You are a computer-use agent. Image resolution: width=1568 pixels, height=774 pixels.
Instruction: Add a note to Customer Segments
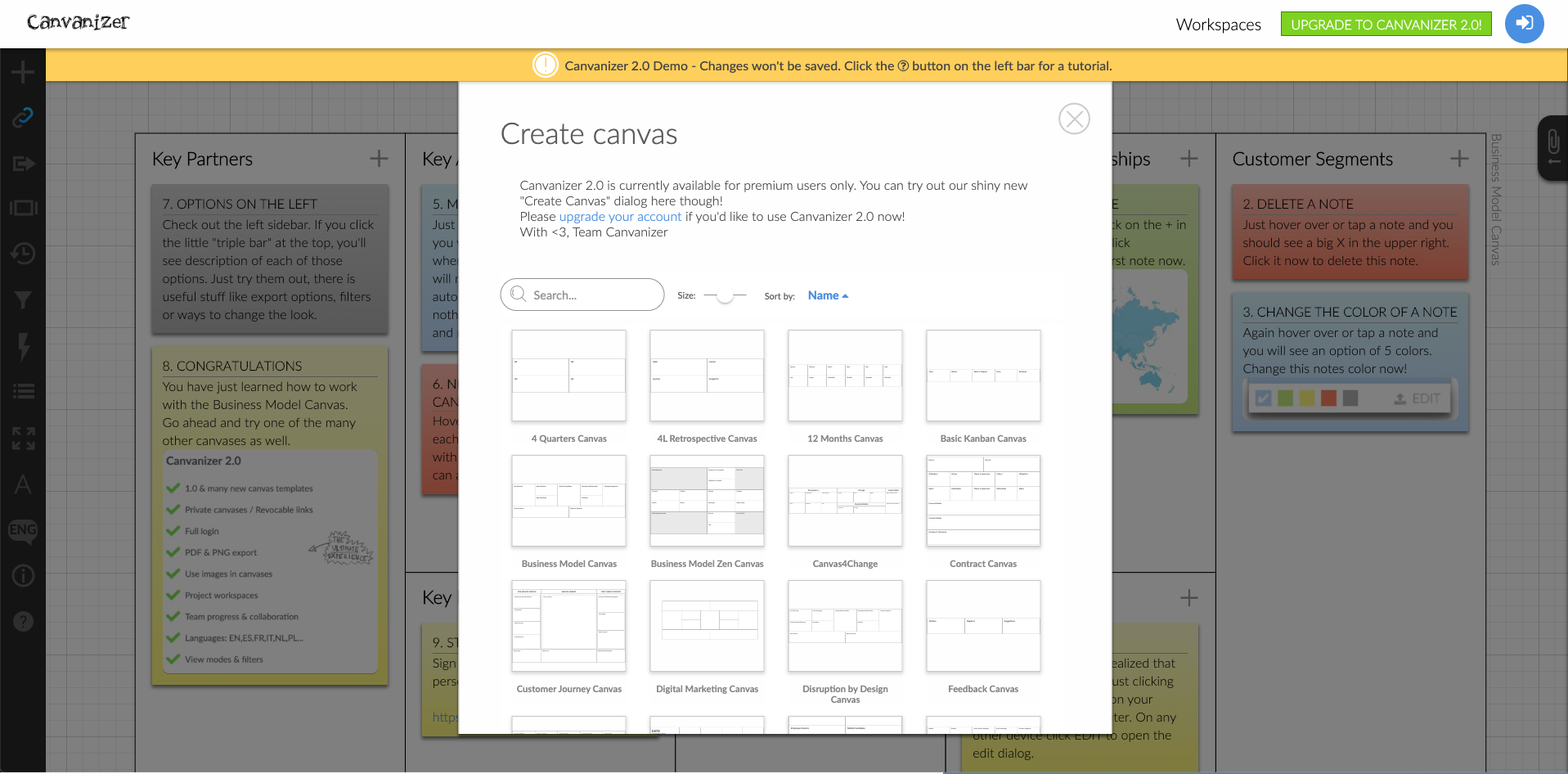(1458, 159)
